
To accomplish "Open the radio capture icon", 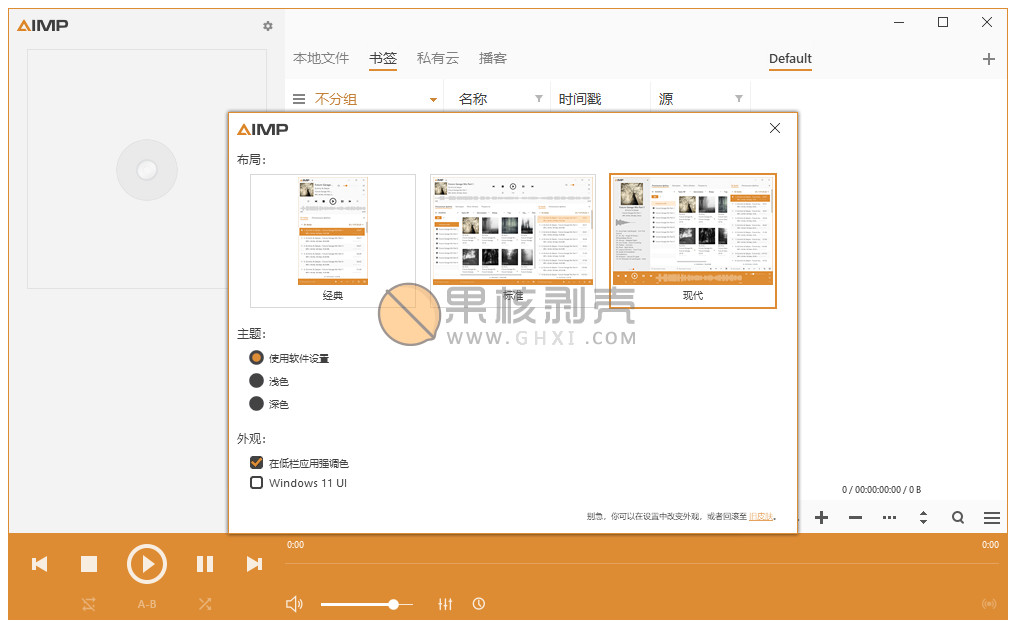I will [x=989, y=604].
